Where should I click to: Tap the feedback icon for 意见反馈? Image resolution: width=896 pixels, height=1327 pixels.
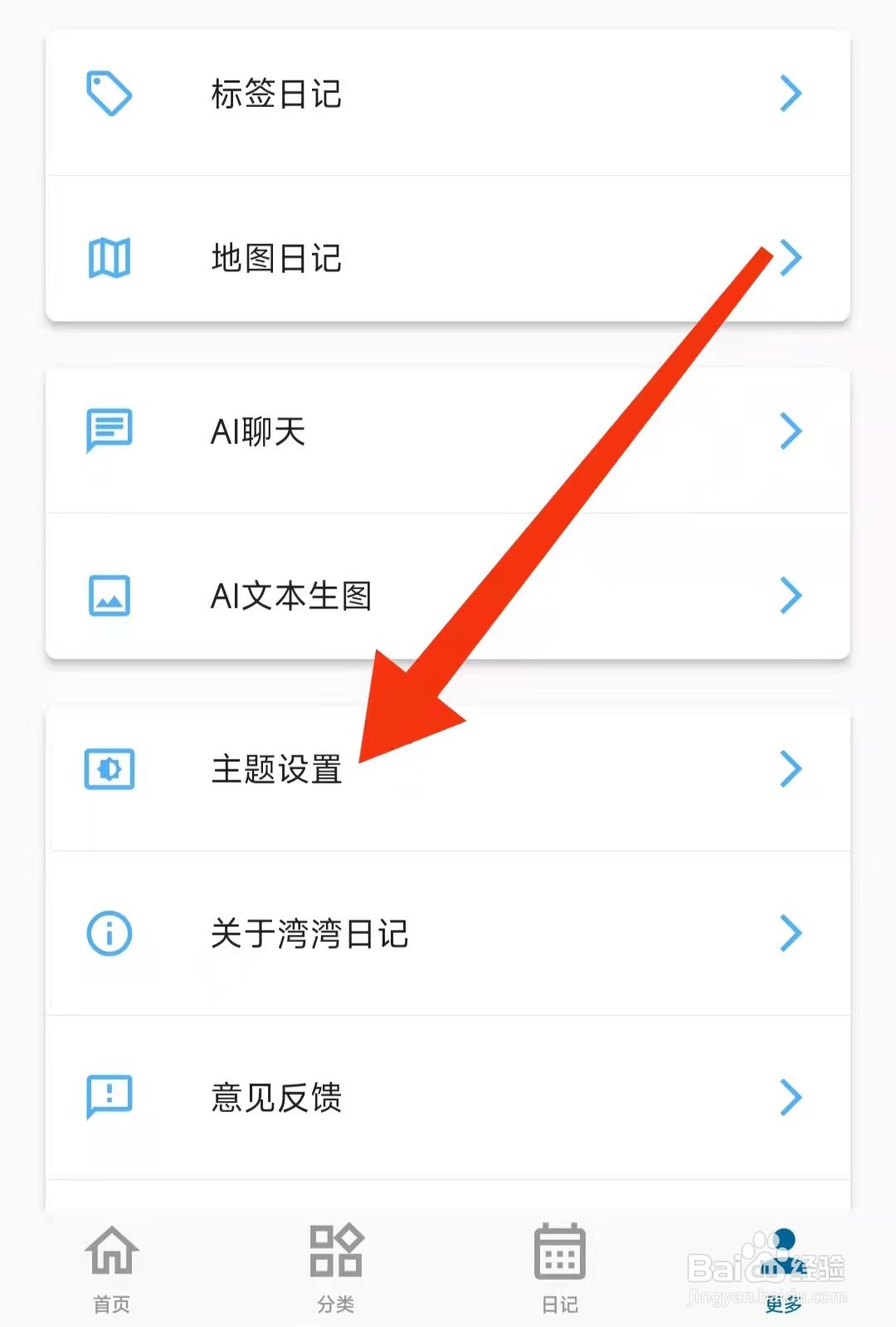coord(110,1098)
